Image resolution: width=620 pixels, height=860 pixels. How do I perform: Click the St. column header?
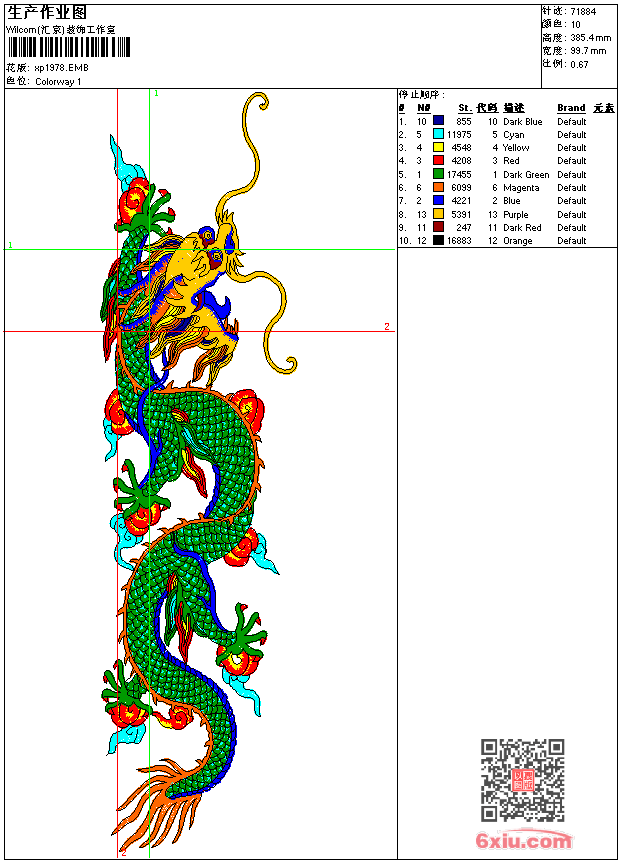click(465, 108)
